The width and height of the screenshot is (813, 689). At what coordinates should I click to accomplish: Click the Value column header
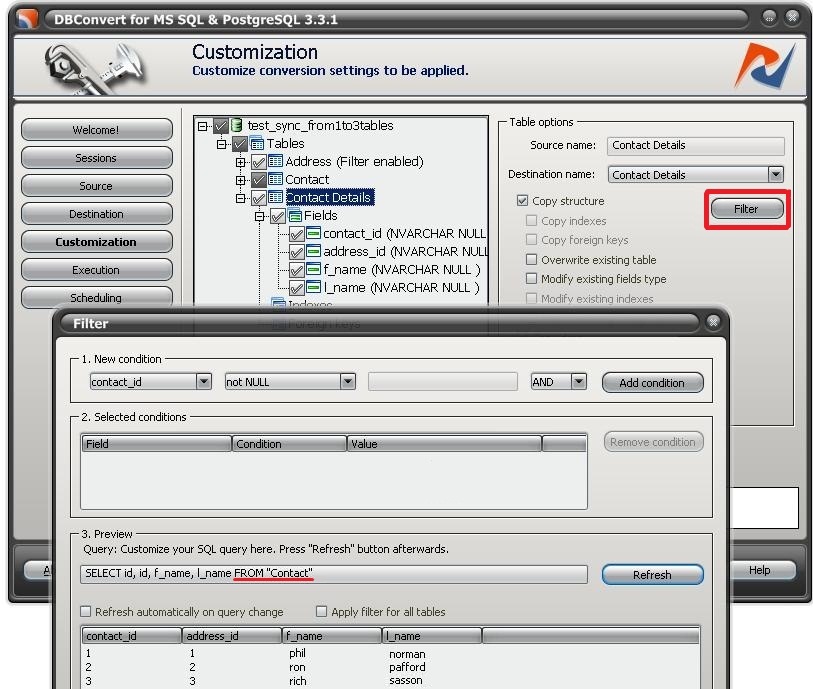point(444,443)
